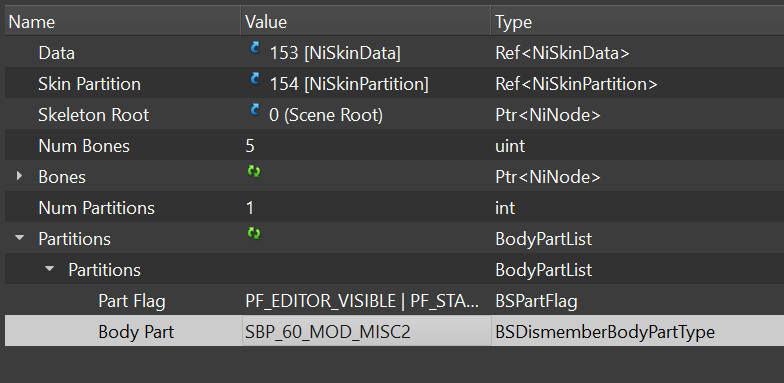The image size is (784, 383).
Task: Select the Data row name
Action: pyautogui.click(x=56, y=53)
